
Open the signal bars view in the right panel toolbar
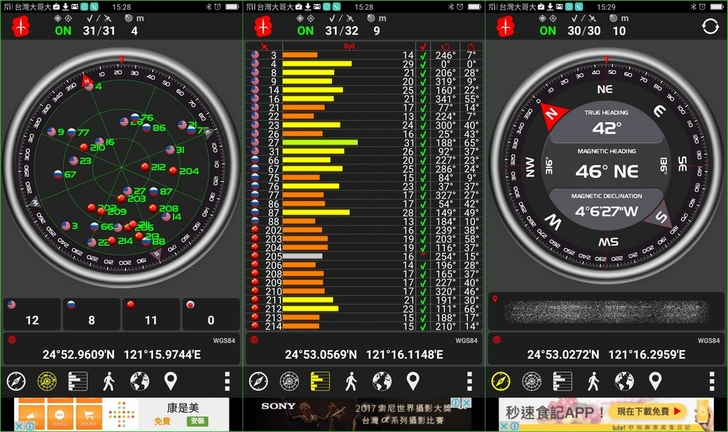tap(562, 381)
